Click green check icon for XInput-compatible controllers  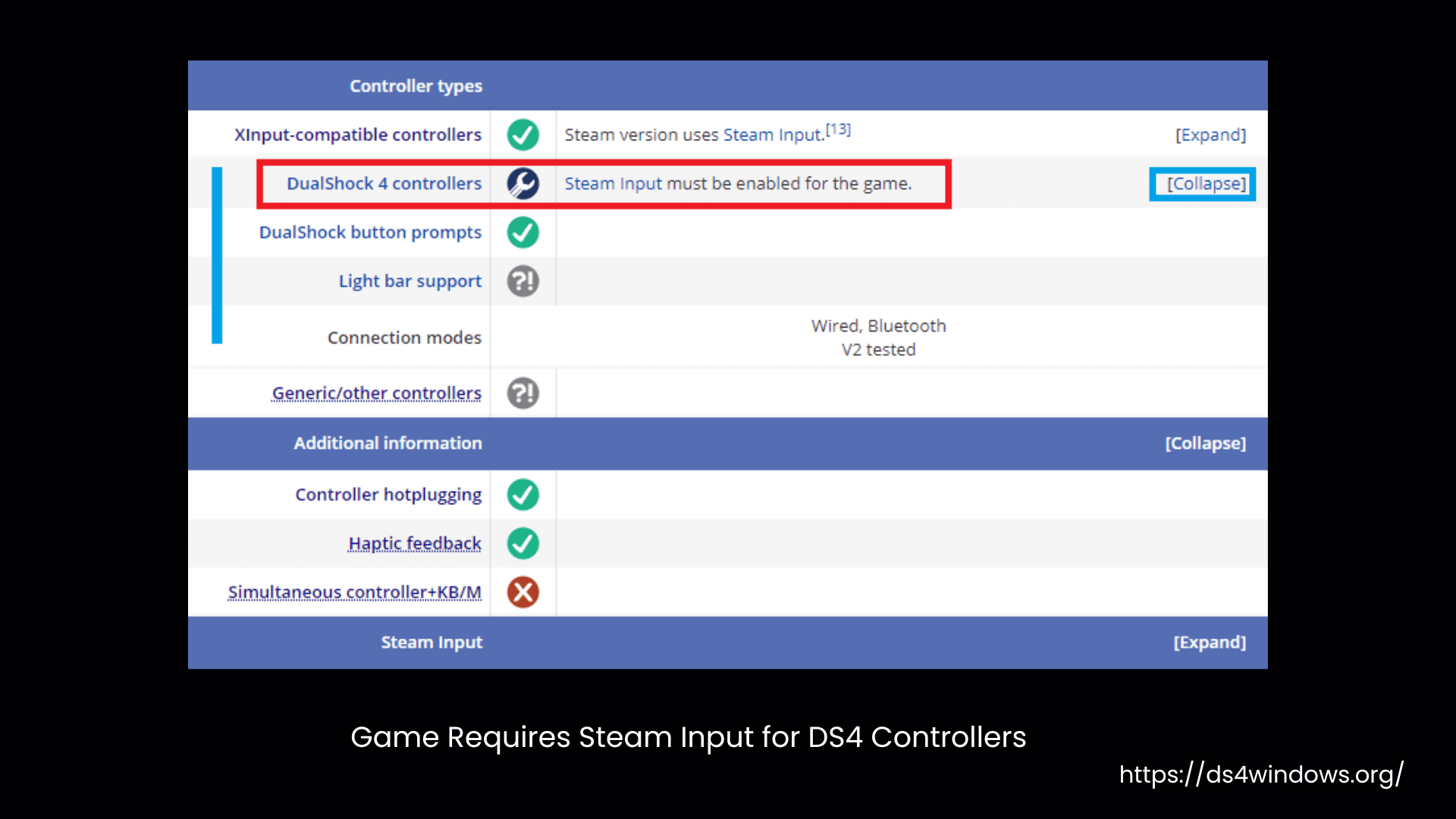(x=522, y=135)
